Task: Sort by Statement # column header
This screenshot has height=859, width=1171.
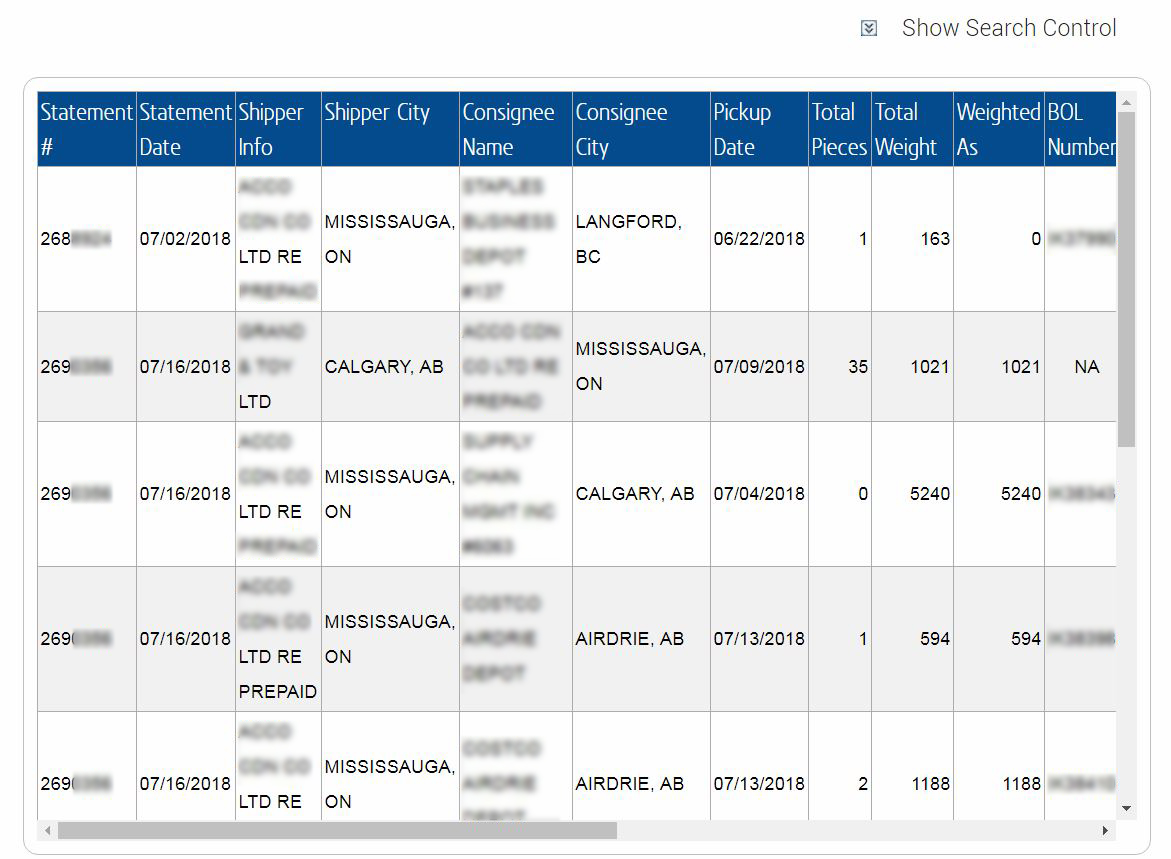Action: pos(87,129)
